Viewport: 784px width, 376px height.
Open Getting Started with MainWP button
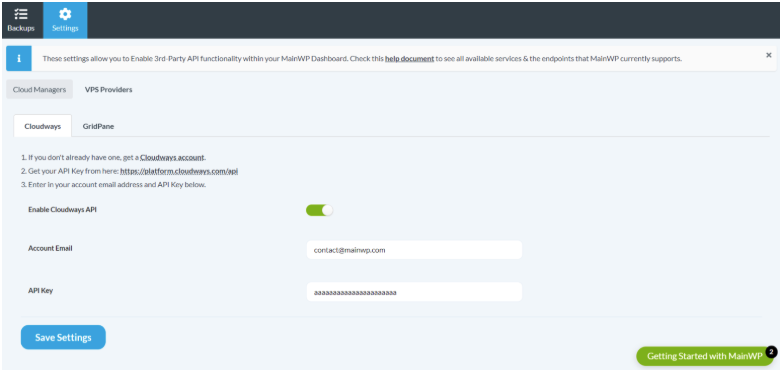click(x=704, y=356)
